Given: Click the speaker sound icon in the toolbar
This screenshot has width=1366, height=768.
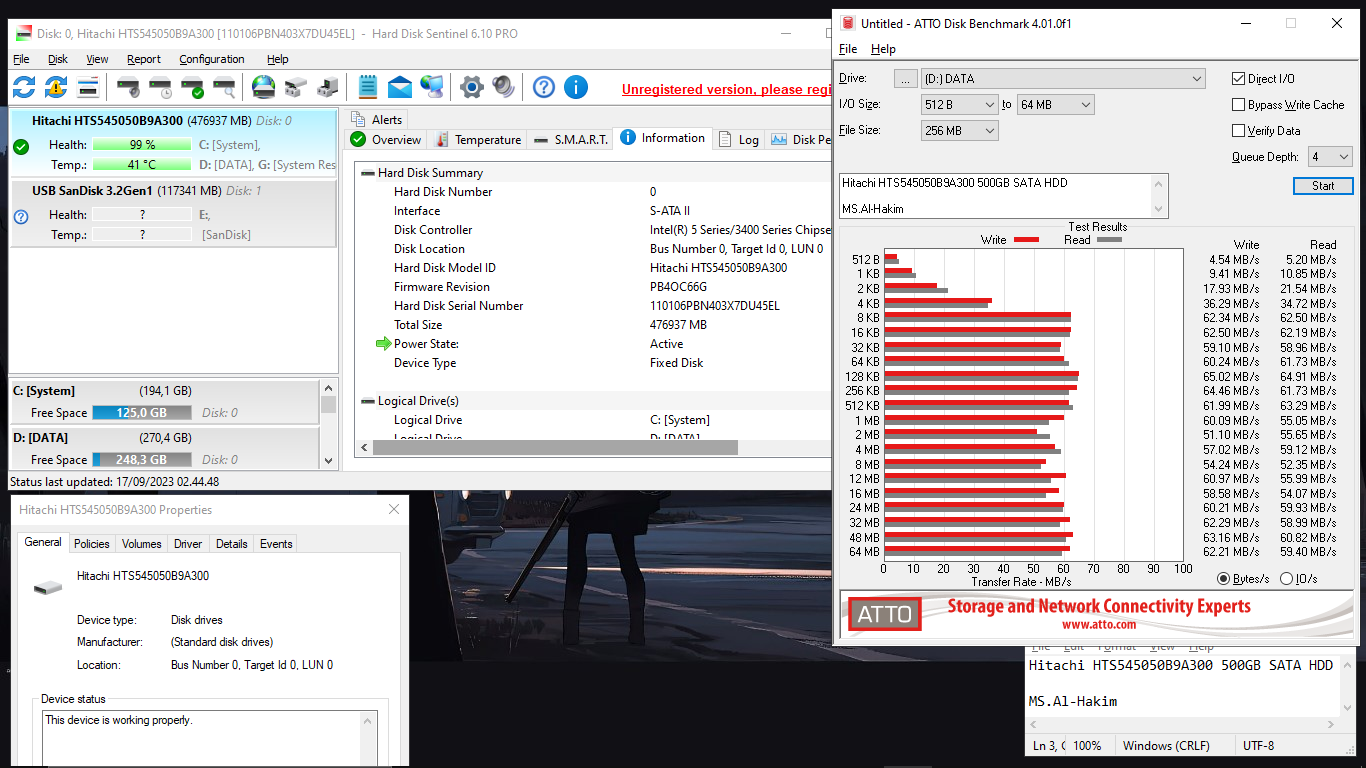Looking at the screenshot, I should (x=503, y=87).
